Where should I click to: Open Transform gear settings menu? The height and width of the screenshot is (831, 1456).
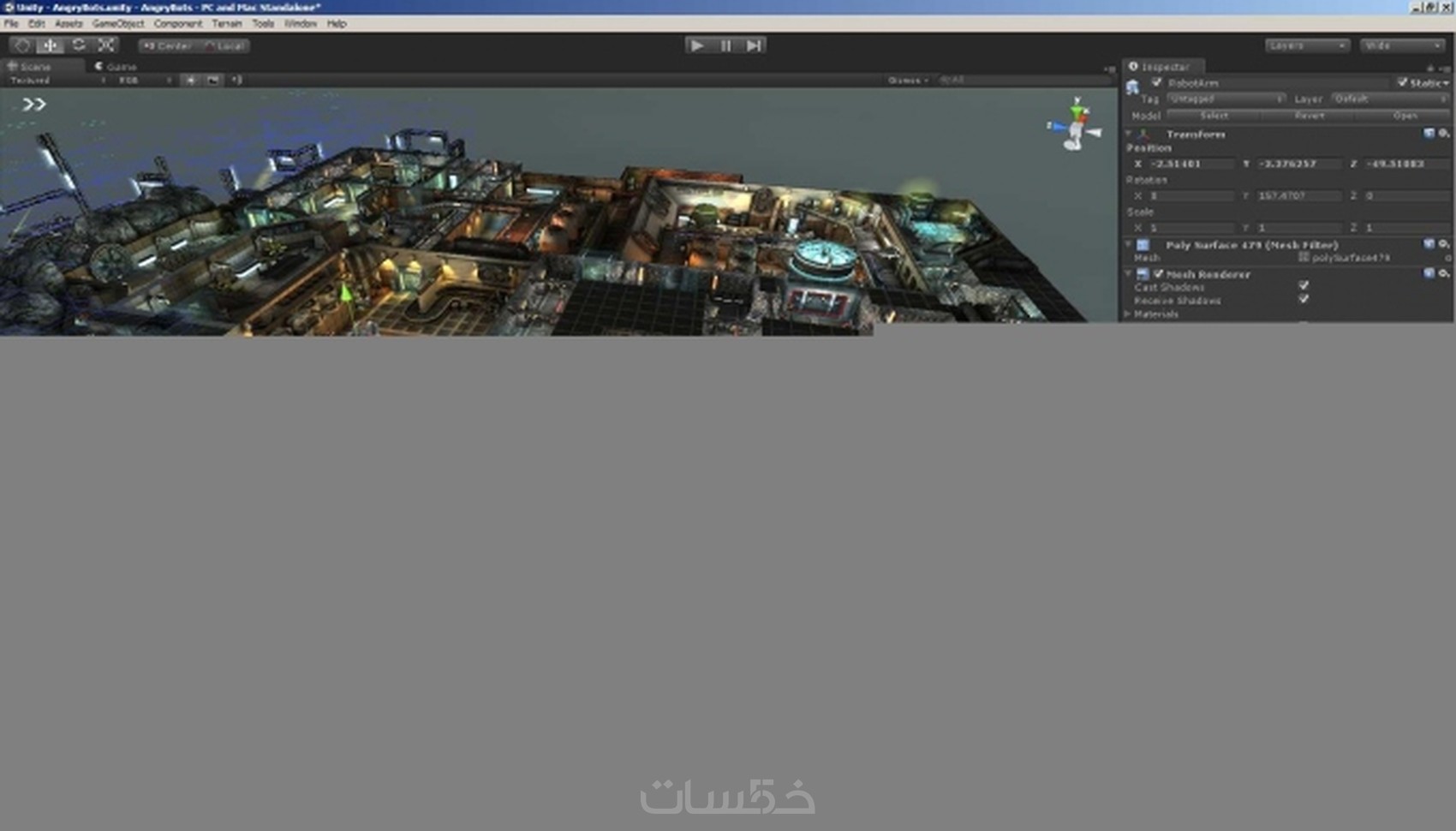[1443, 134]
